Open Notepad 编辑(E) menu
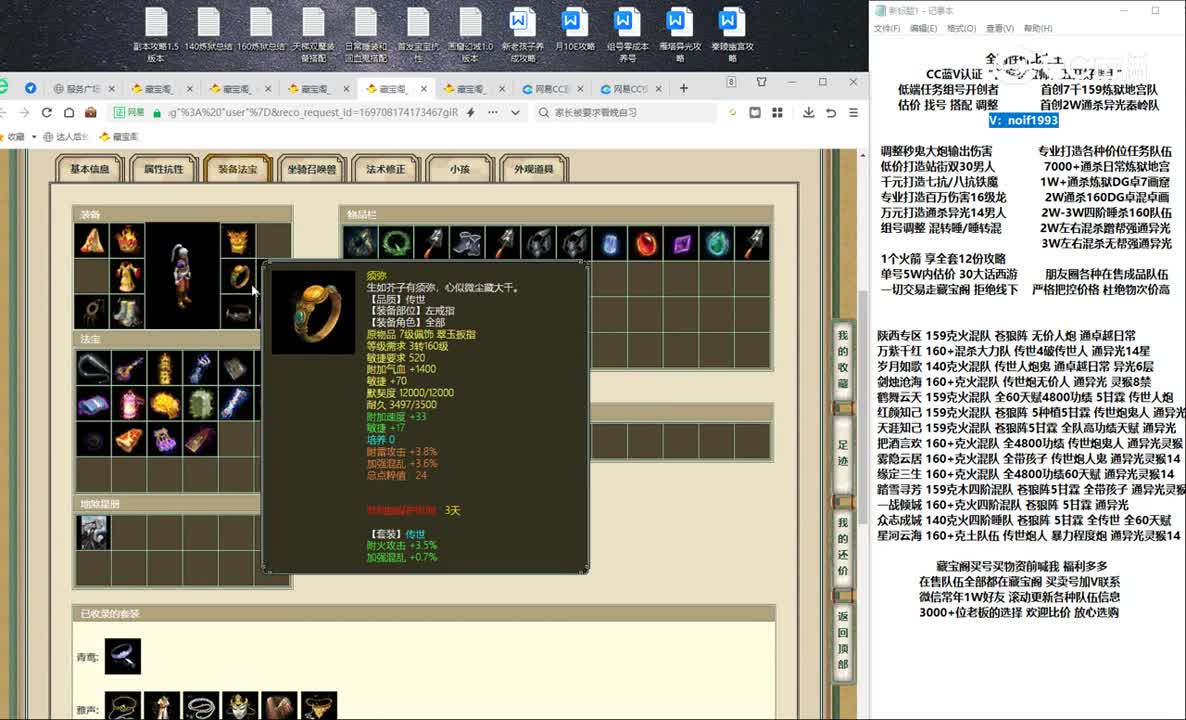The width and height of the screenshot is (1186, 720). pyautogui.click(x=924, y=28)
